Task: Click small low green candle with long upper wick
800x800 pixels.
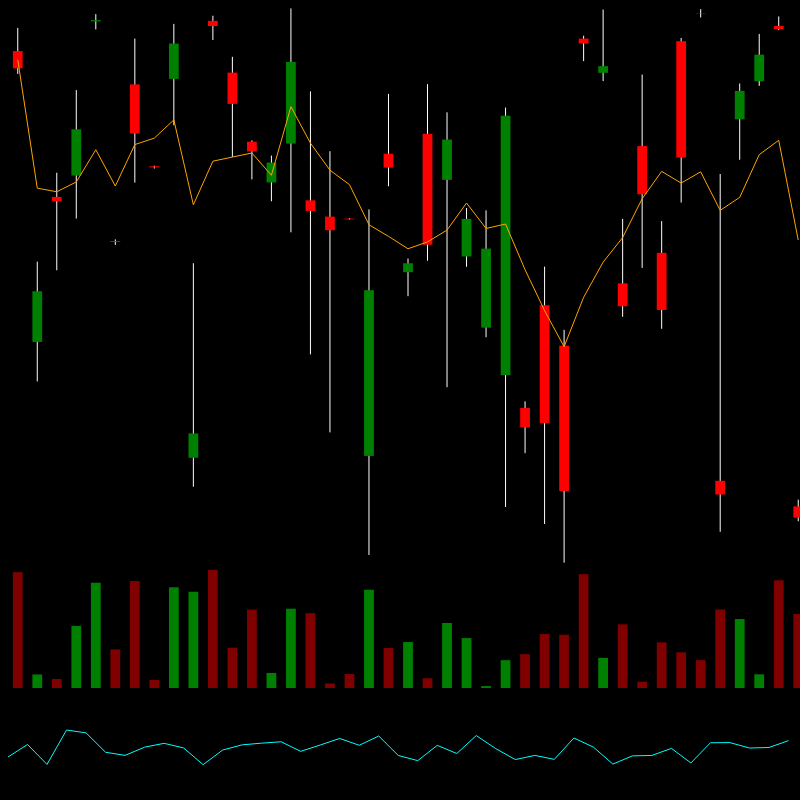Action: tap(193, 445)
